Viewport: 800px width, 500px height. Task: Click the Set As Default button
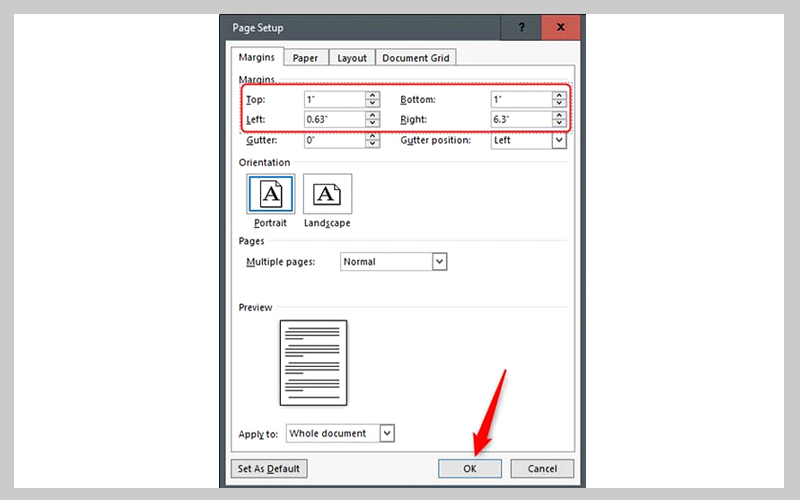pos(269,468)
